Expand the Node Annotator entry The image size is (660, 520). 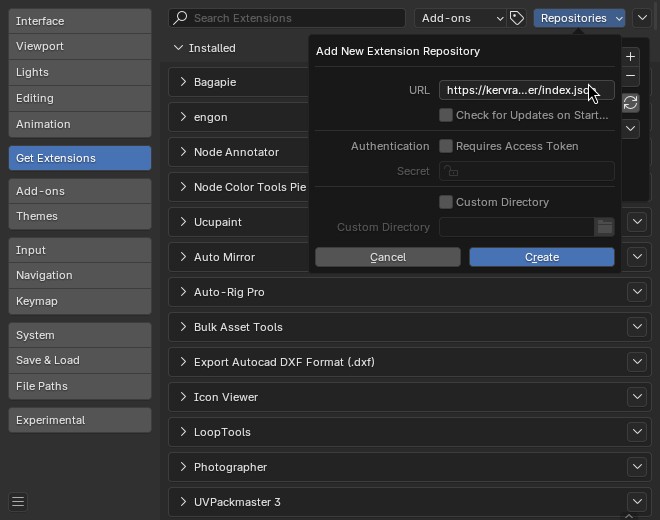tap(183, 152)
